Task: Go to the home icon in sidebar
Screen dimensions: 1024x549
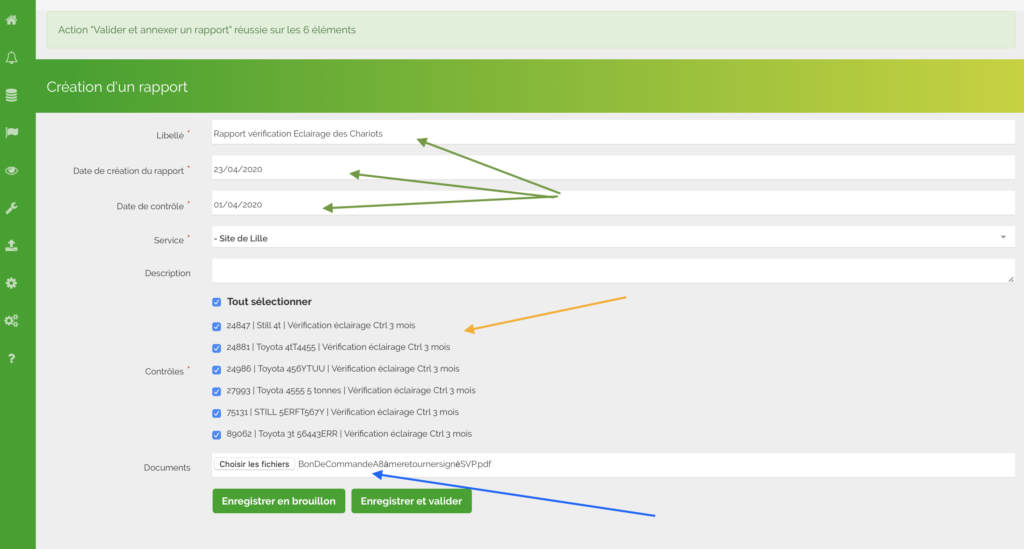Action: point(12,20)
